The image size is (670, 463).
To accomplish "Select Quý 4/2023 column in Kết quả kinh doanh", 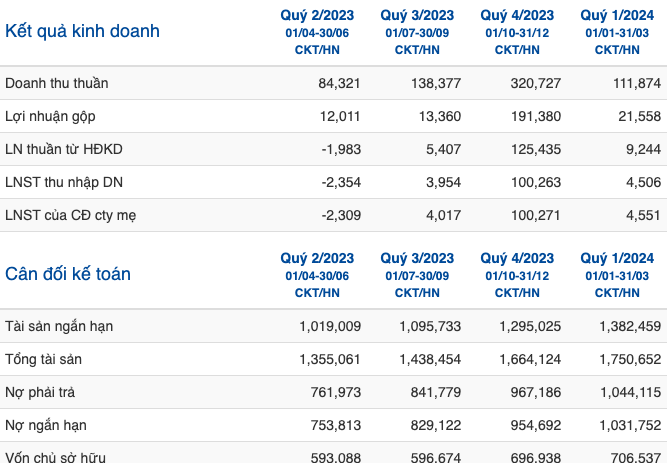I will (x=517, y=32).
